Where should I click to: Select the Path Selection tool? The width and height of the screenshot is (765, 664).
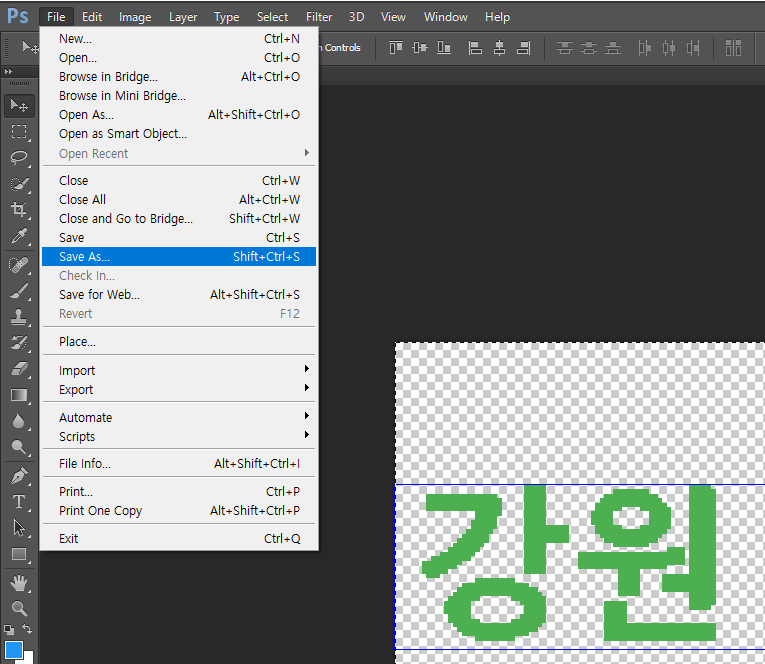19,528
